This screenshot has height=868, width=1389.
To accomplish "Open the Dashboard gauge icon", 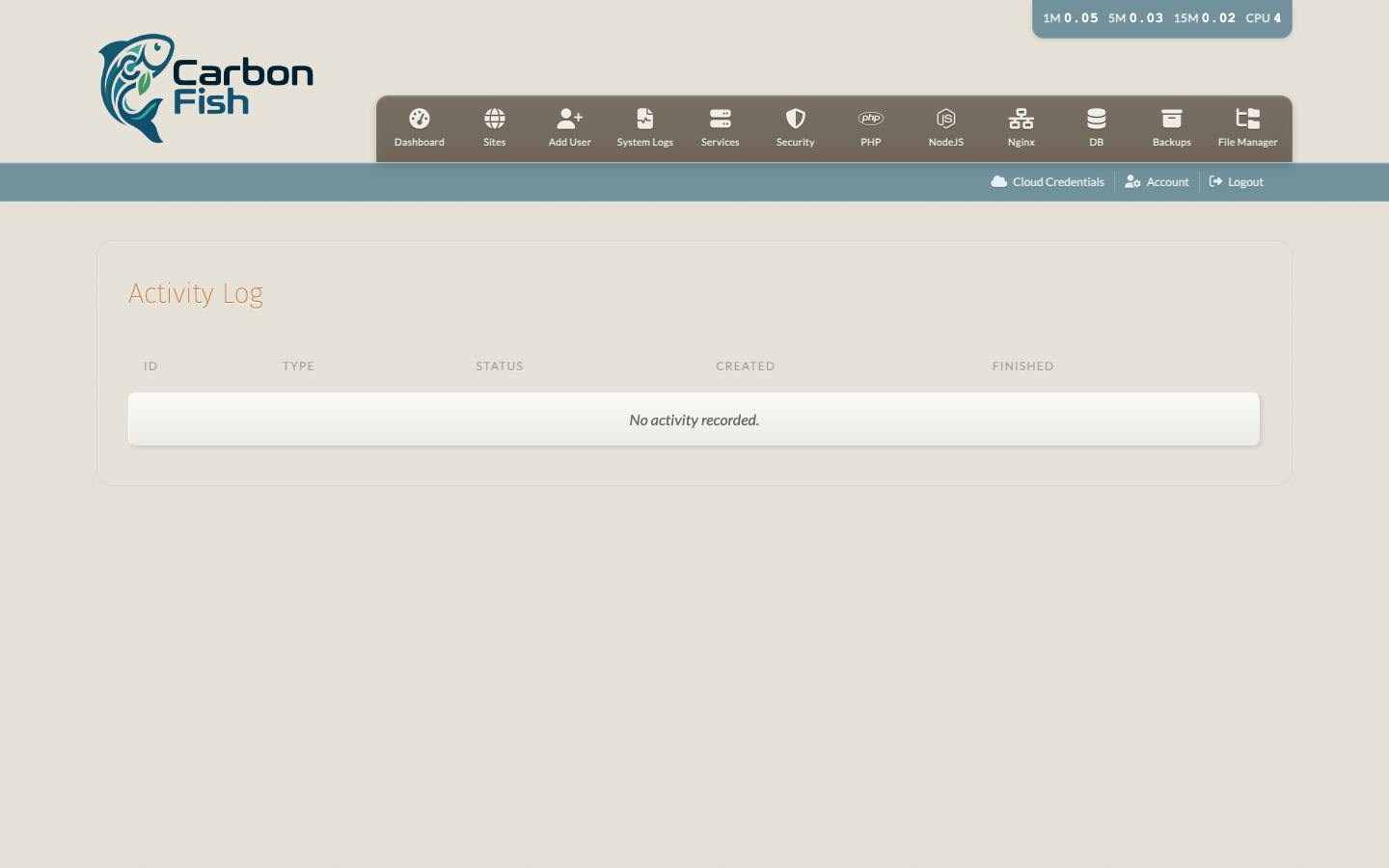I will click(419, 119).
